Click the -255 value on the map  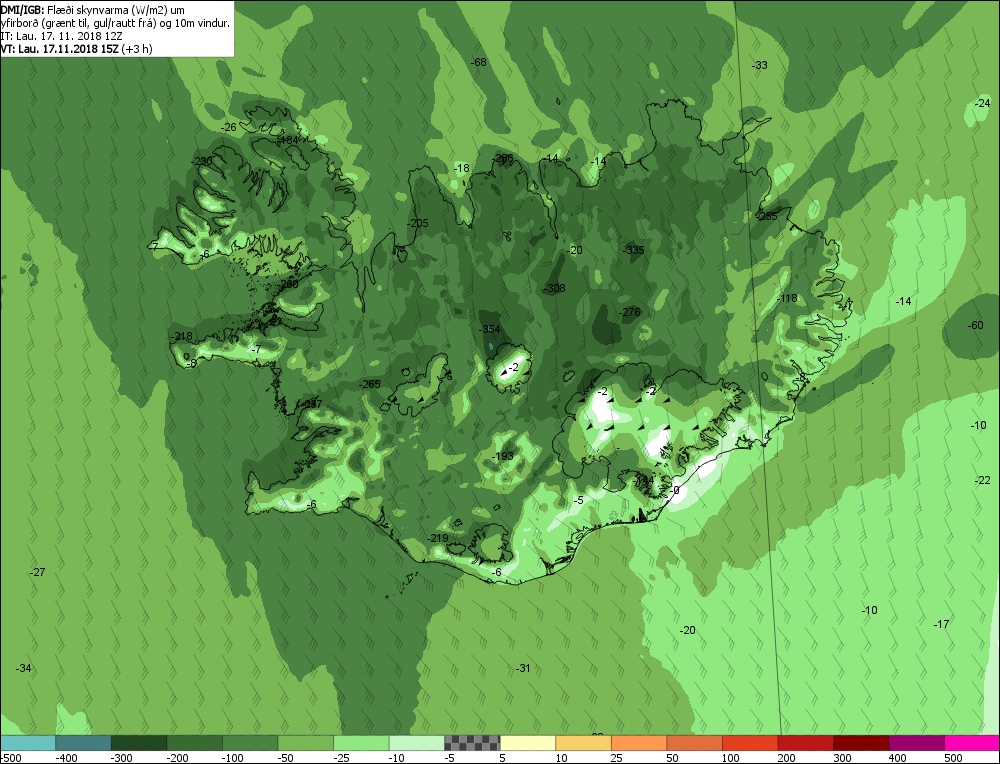[x=767, y=216]
